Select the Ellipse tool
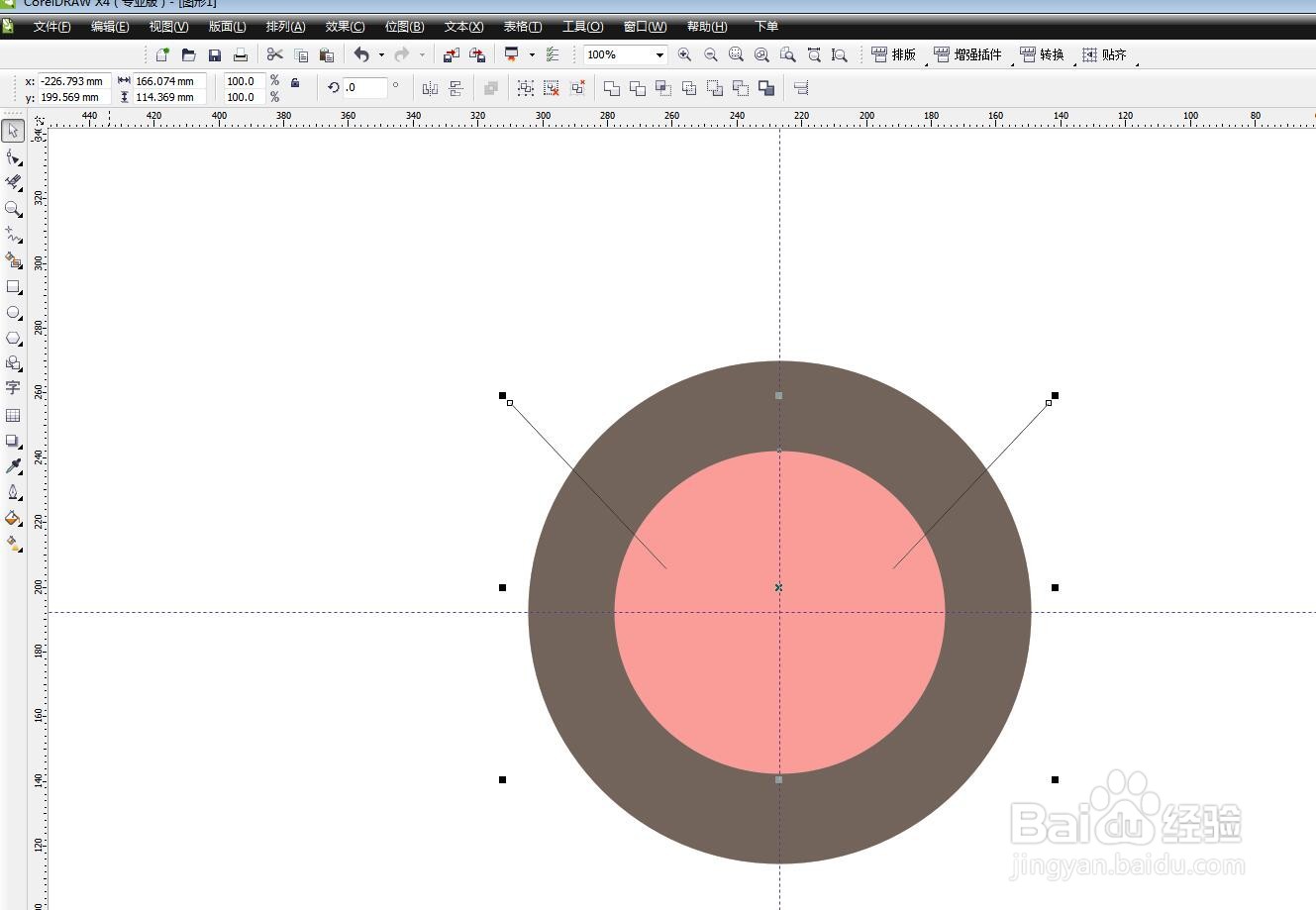This screenshot has width=1316, height=910. pos(13,313)
